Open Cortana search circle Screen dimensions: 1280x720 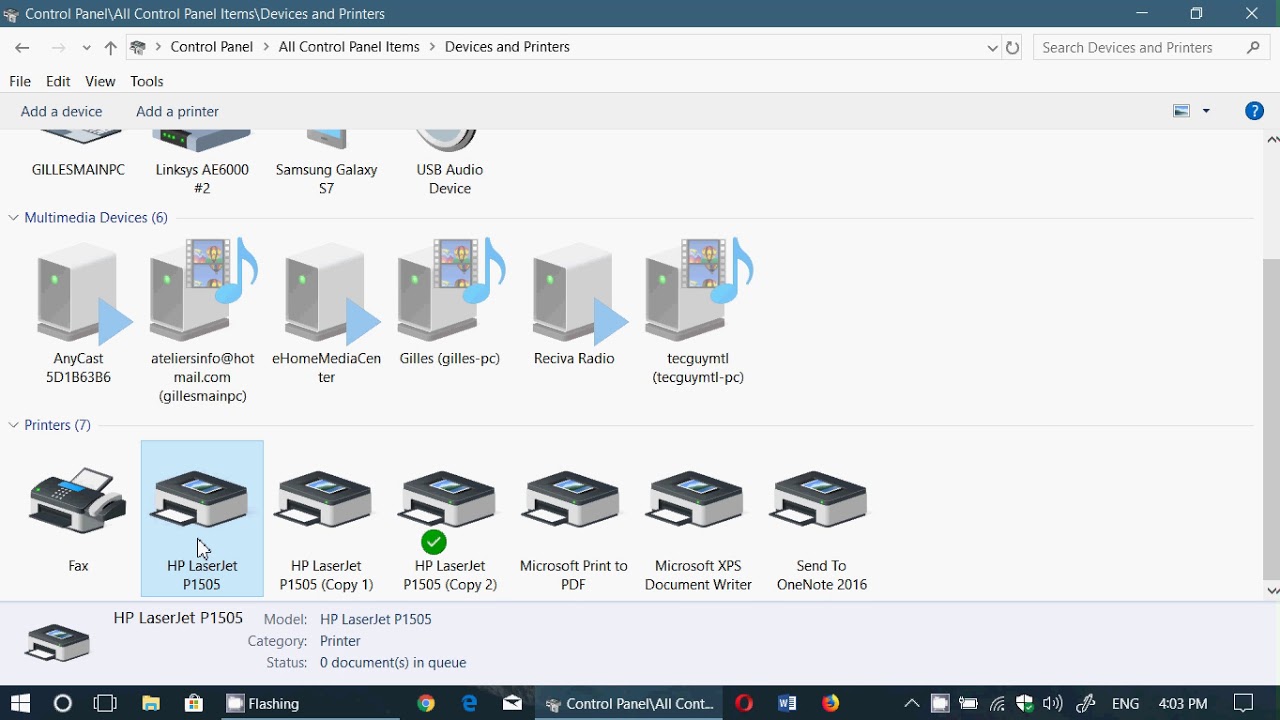[62, 703]
